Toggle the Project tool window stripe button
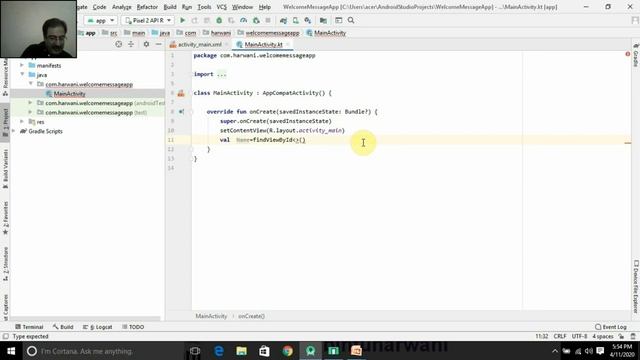640x360 pixels. click(x=5, y=122)
